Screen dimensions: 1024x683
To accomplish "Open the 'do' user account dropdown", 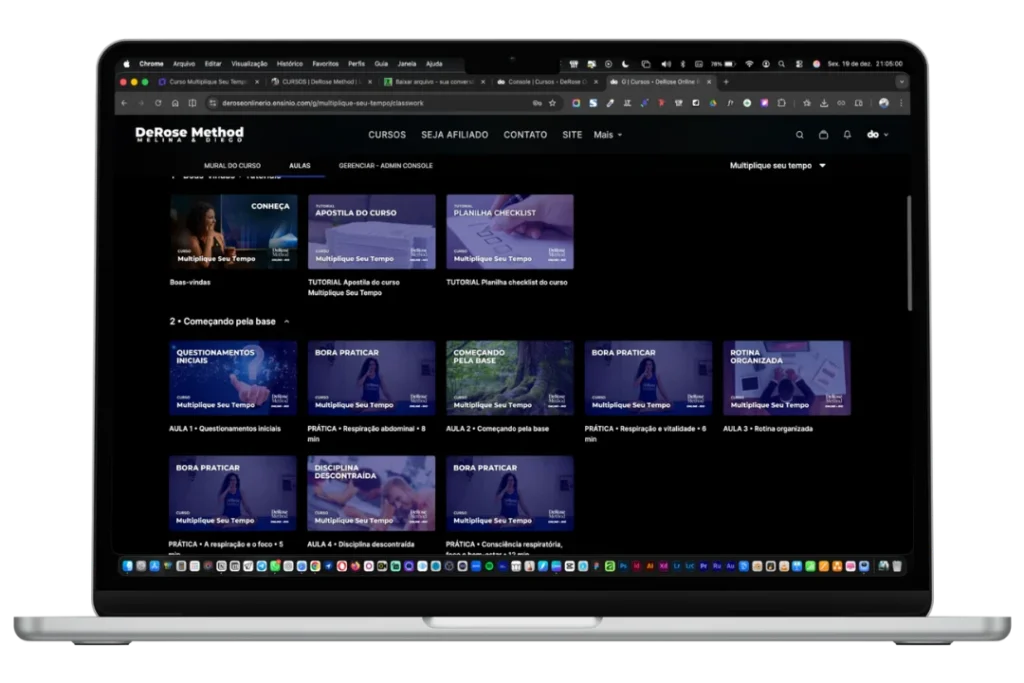I will 877,135.
